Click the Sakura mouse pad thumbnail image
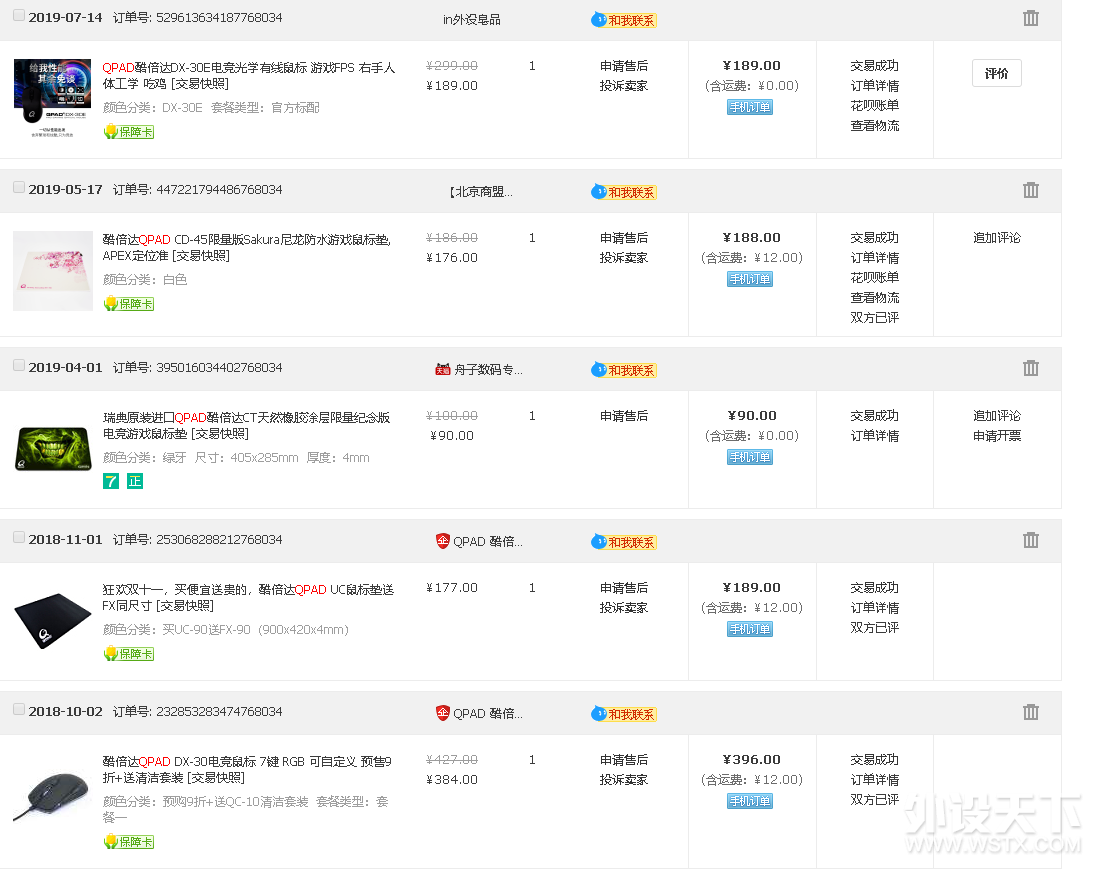The height and width of the screenshot is (872, 1100). click(x=53, y=271)
